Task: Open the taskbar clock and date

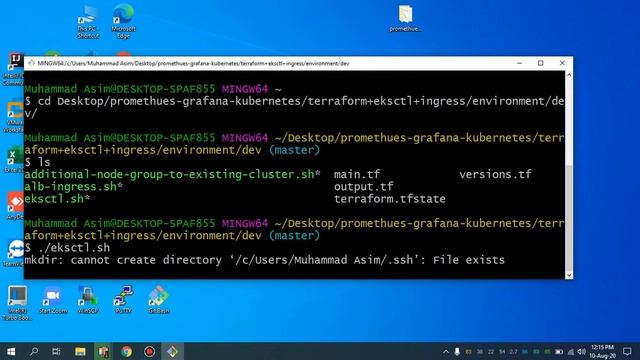Action: tap(602, 351)
